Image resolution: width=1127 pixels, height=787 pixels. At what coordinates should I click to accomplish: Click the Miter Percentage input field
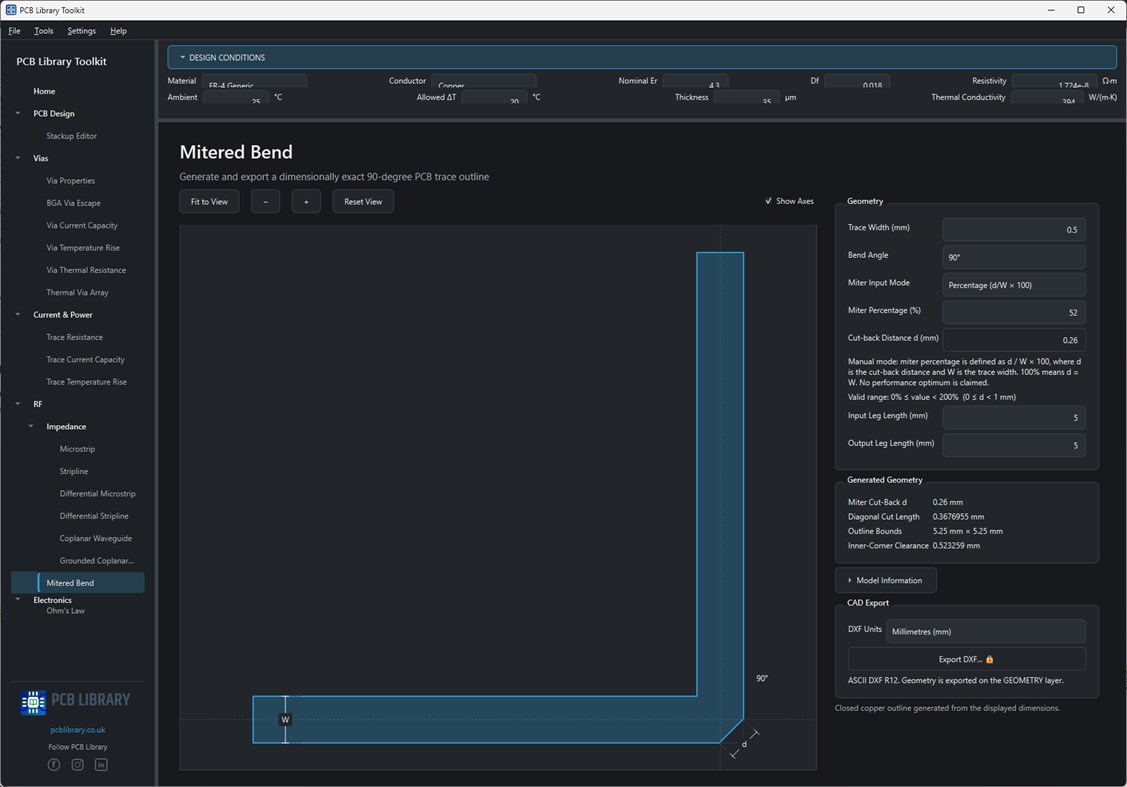click(x=1013, y=312)
